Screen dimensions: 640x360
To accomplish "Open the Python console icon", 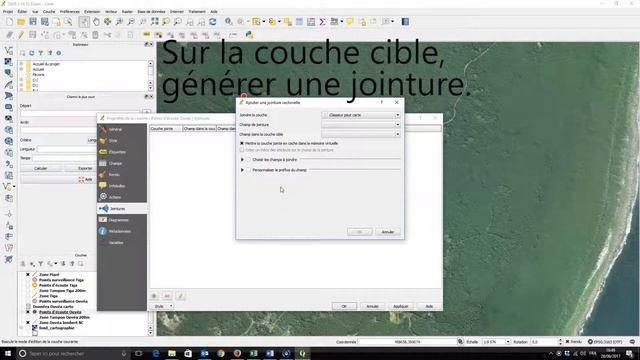I will [x=249, y=35].
